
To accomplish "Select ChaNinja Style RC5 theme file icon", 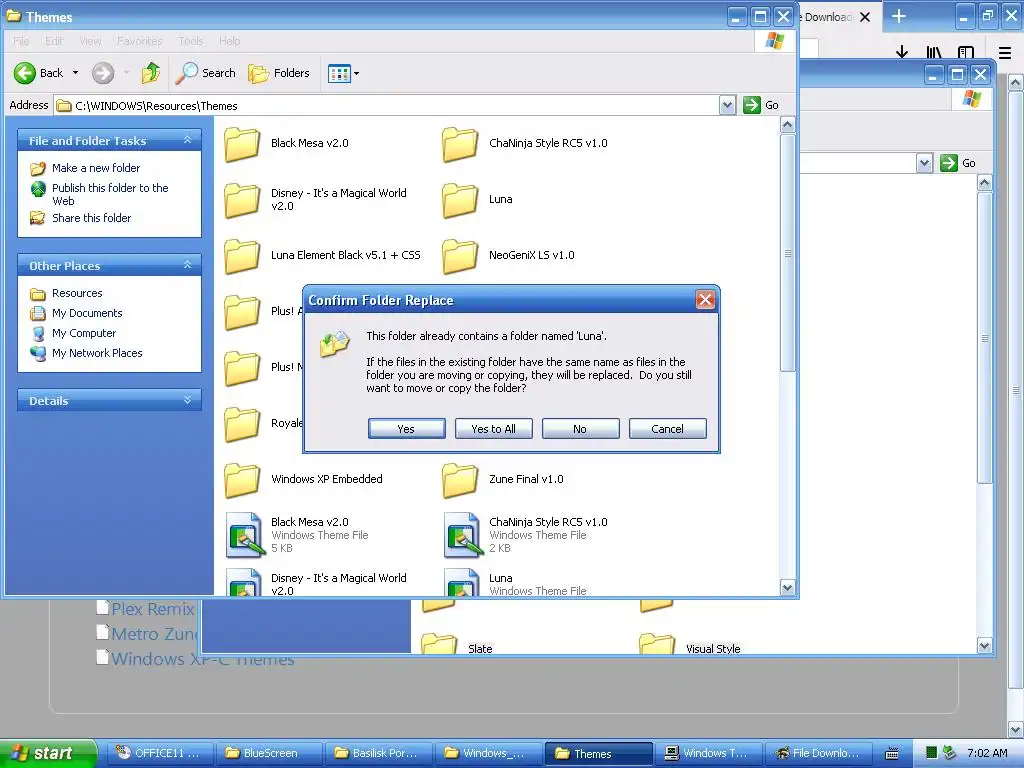I will [462, 535].
